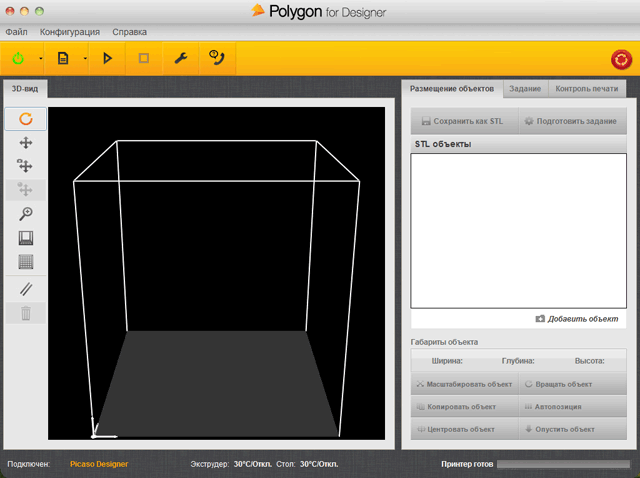This screenshot has height=478, width=640.
Task: Click Автопозиция button
Action: [x=573, y=407]
